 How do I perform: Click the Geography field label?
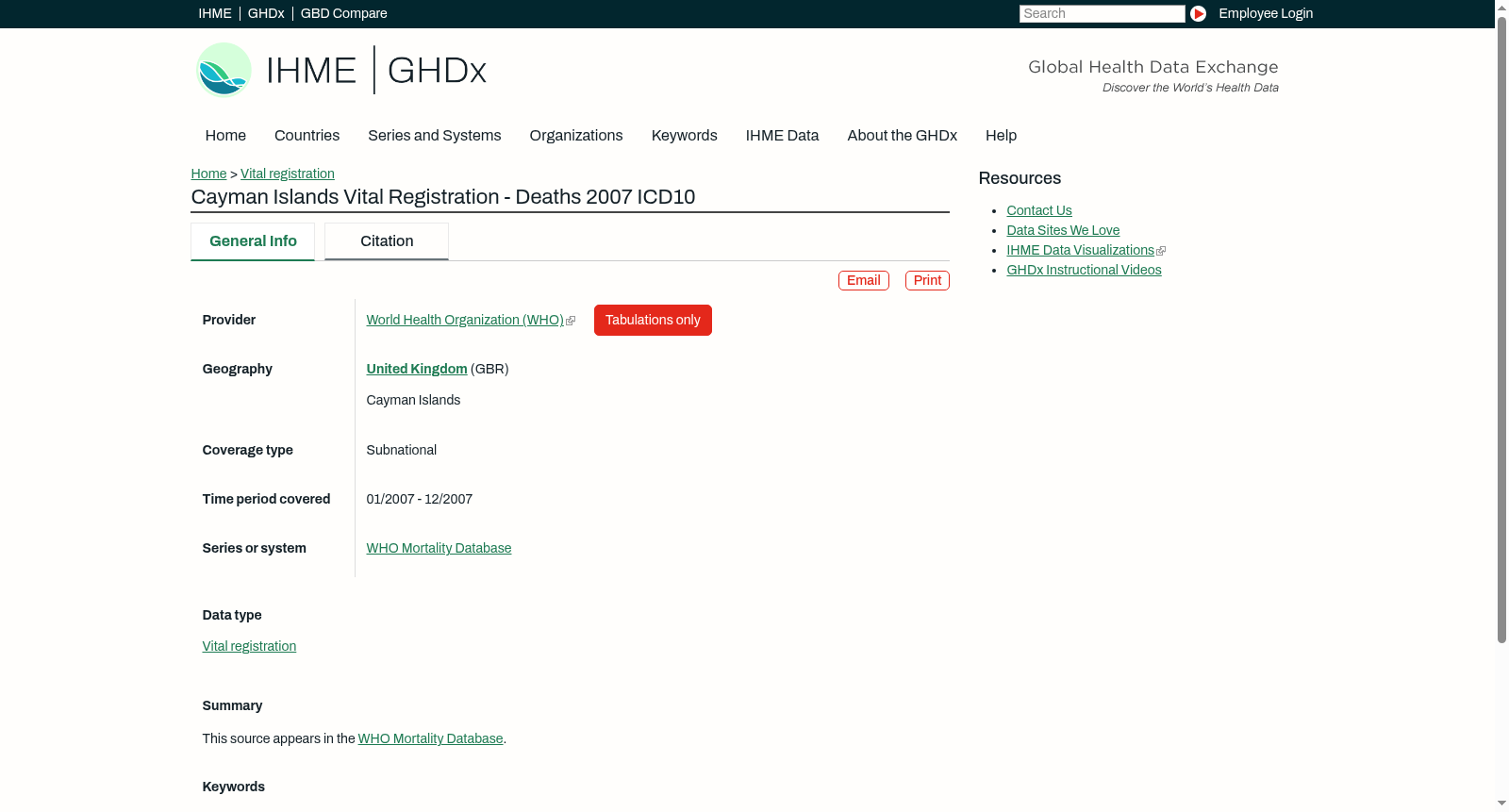[x=238, y=370]
